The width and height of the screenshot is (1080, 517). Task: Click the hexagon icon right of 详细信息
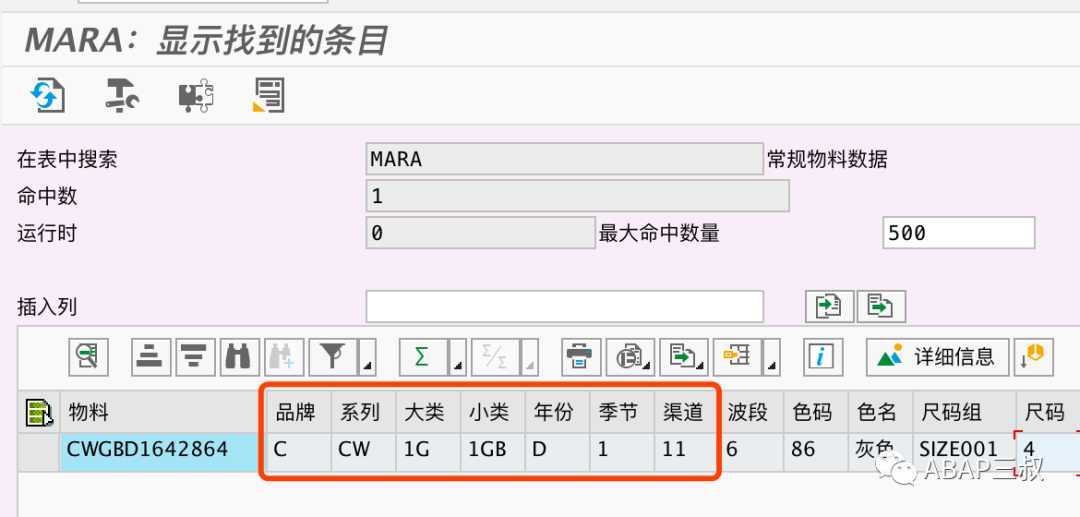point(1034,357)
